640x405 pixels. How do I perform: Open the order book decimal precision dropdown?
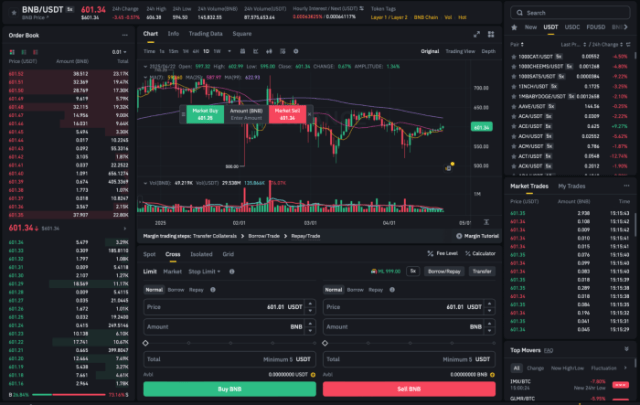[x=119, y=52]
